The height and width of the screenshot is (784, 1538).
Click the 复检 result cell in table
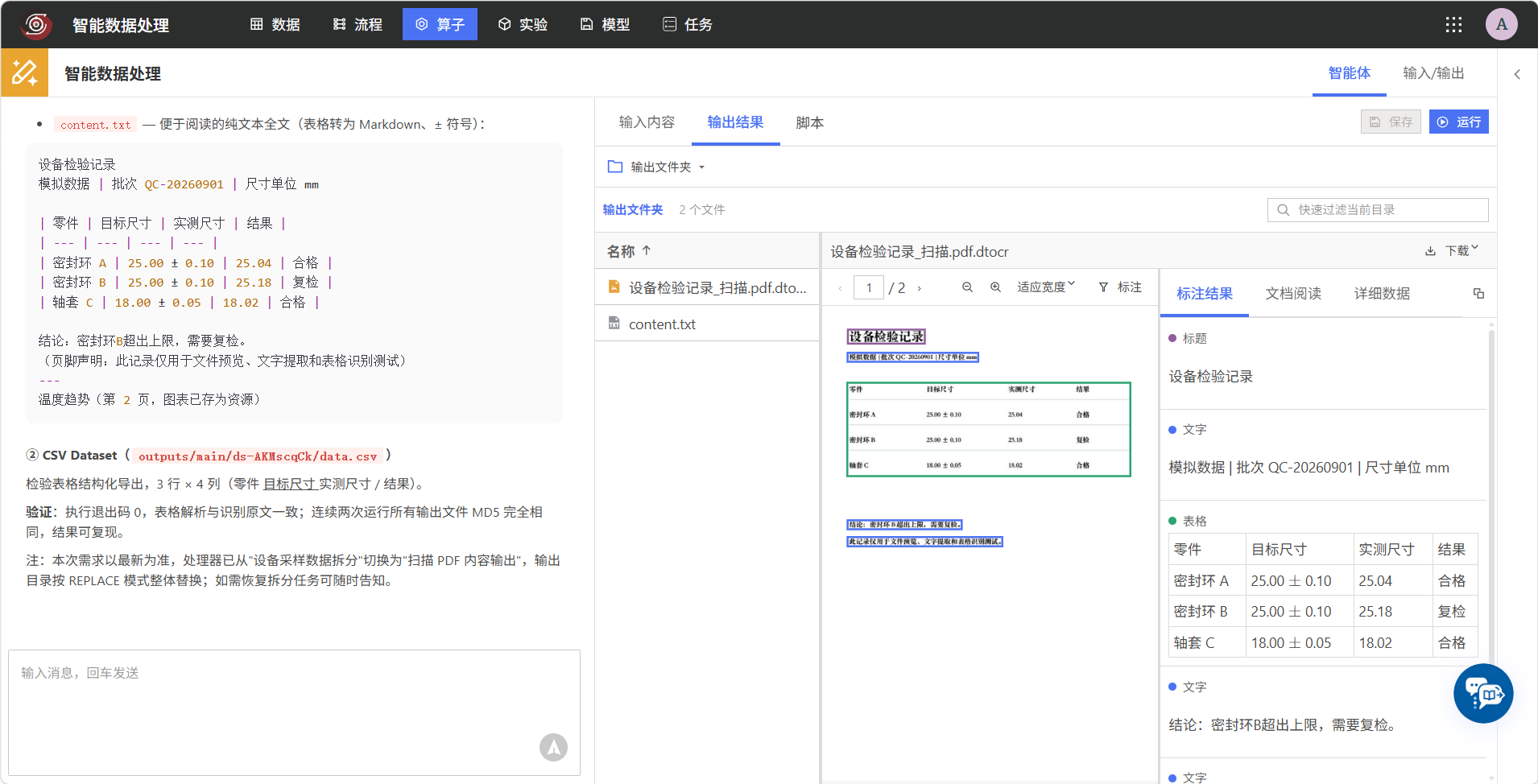click(x=1455, y=612)
